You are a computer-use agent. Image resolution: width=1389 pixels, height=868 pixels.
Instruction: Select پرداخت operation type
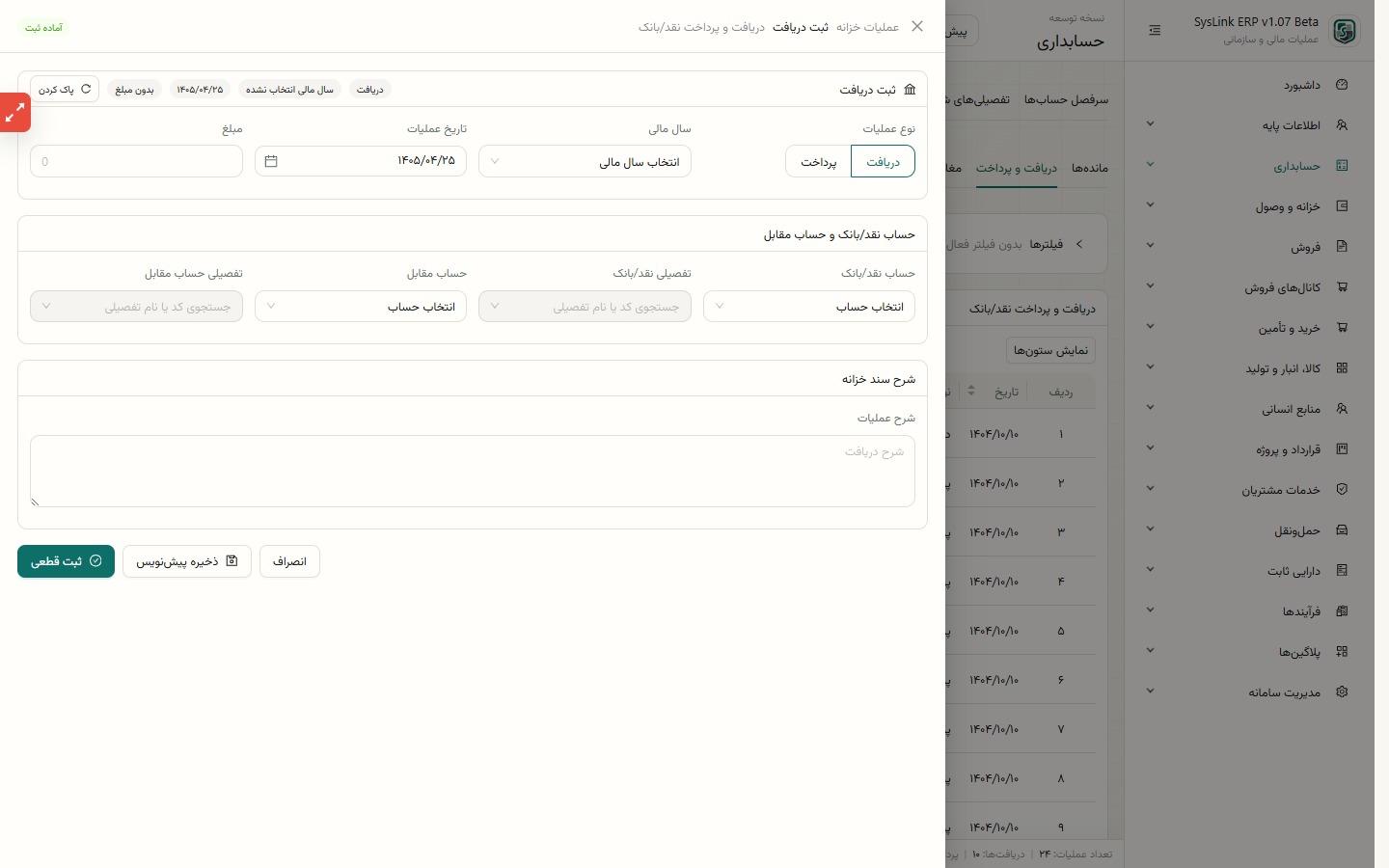[x=818, y=162]
